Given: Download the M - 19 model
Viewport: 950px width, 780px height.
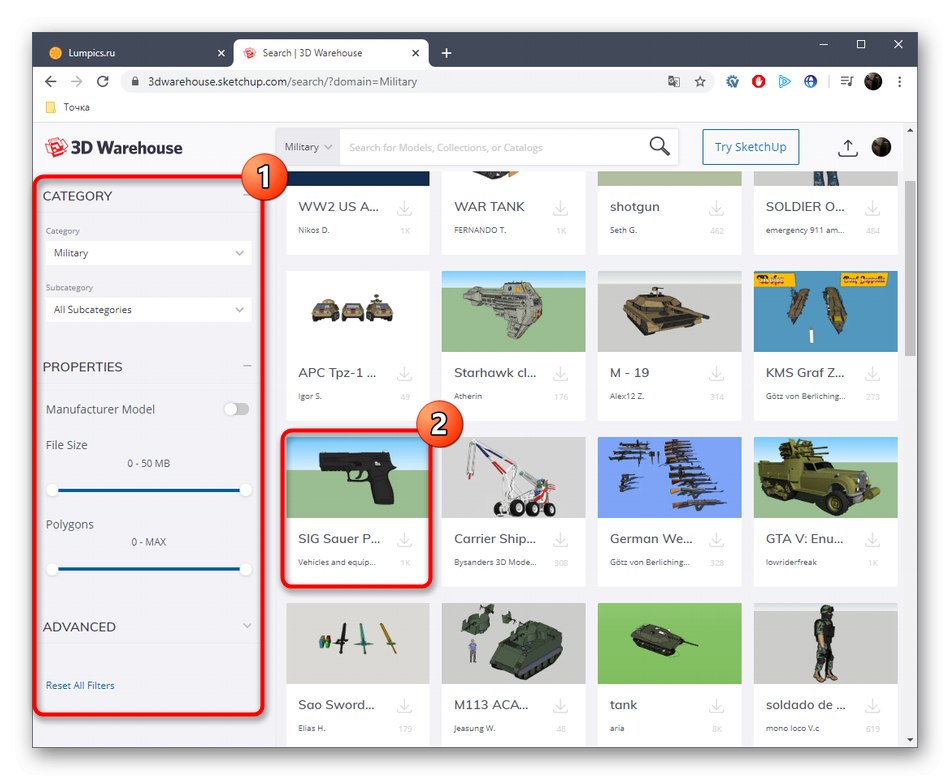Looking at the screenshot, I should (716, 374).
